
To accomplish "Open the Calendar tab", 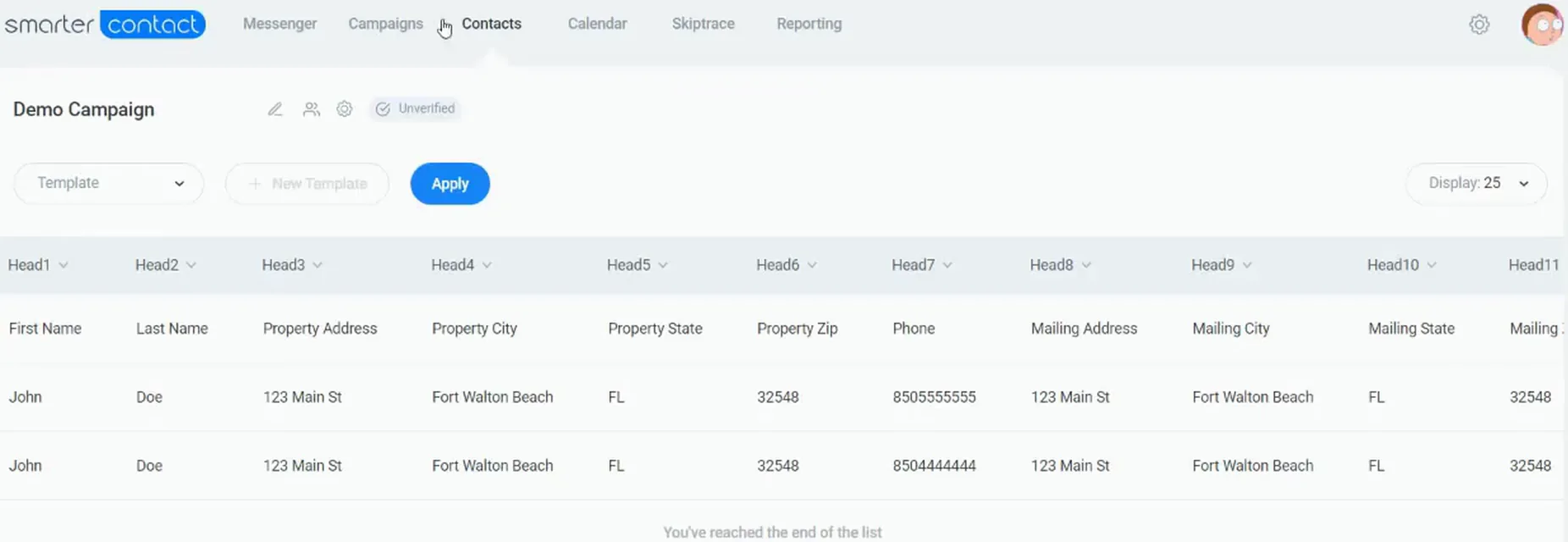I will [x=598, y=24].
